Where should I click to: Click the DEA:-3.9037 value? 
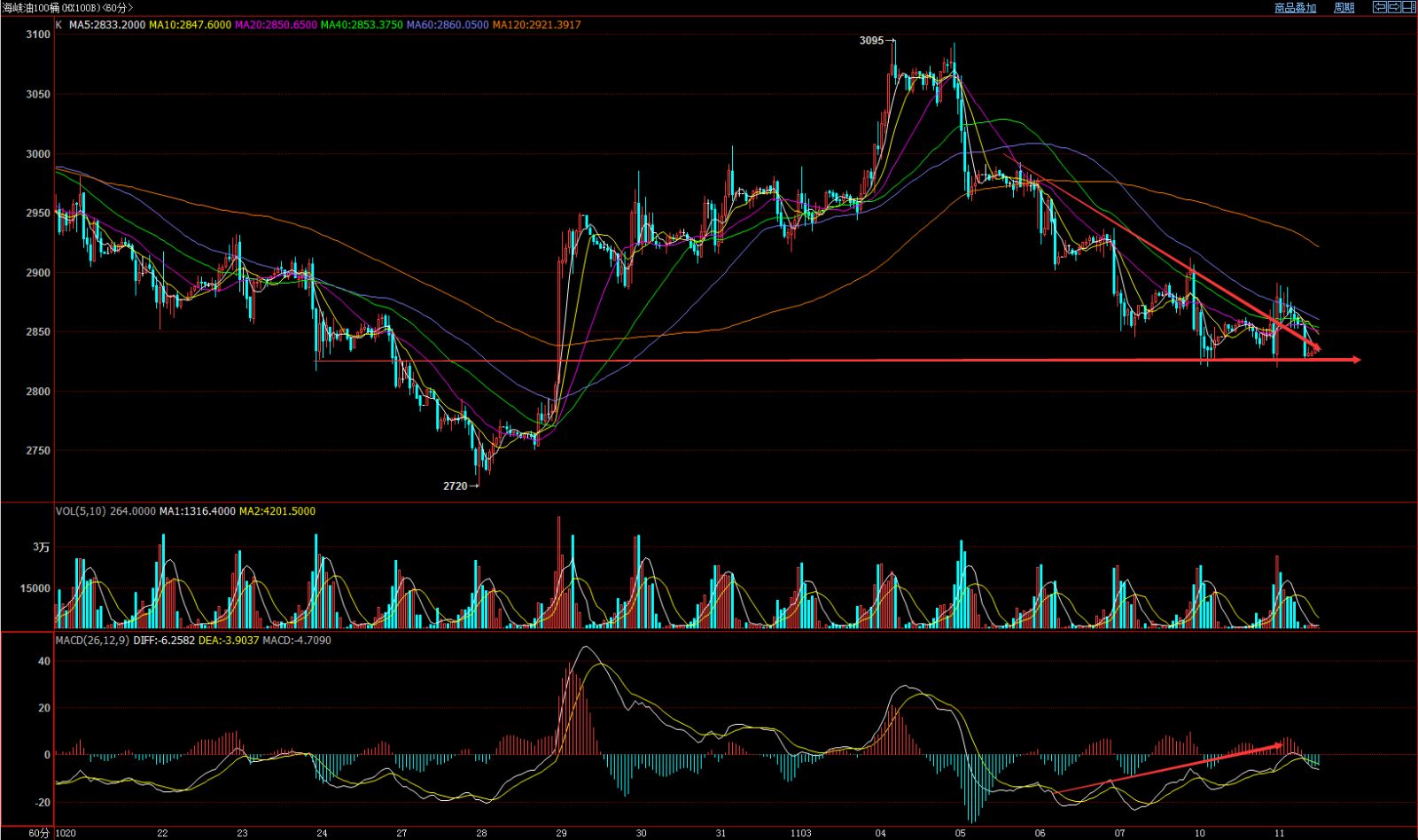pyautogui.click(x=229, y=640)
